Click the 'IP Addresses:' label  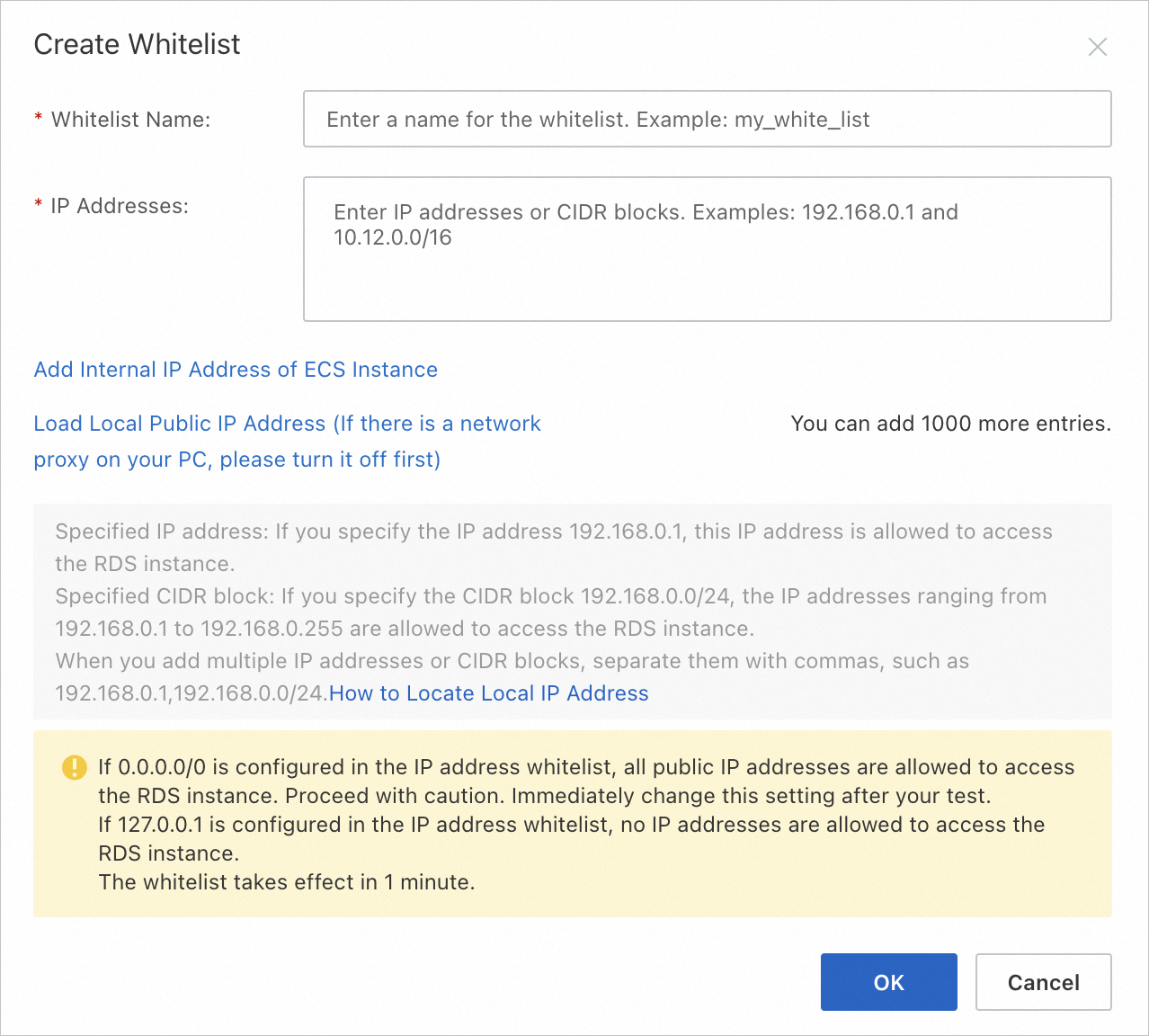120,206
